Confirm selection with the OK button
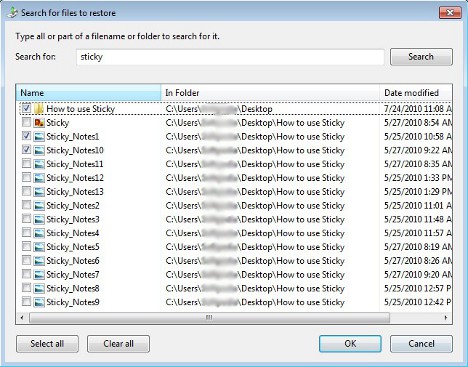Screen dimensions: 468x367 coord(350,344)
